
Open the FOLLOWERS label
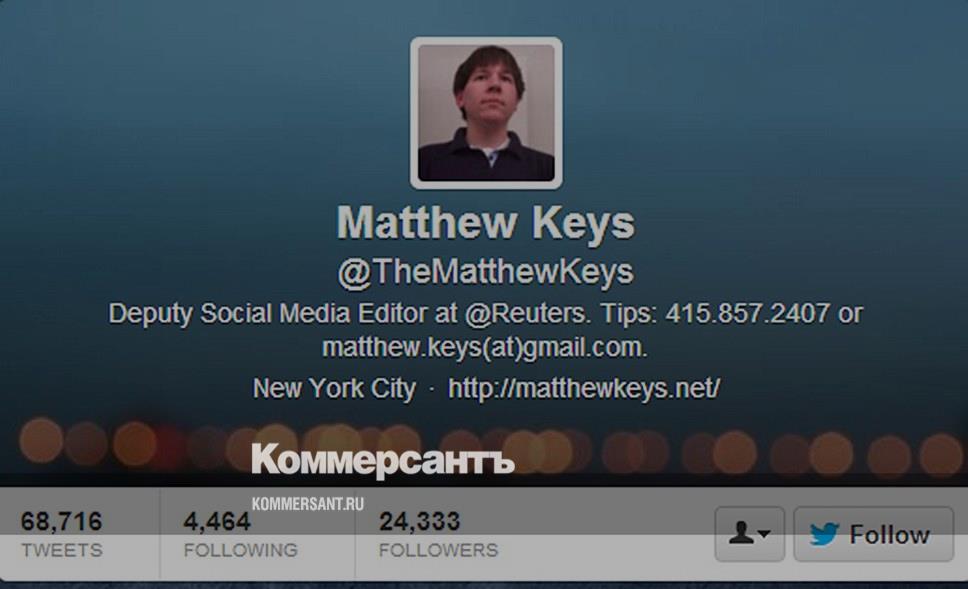pyautogui.click(x=438, y=549)
